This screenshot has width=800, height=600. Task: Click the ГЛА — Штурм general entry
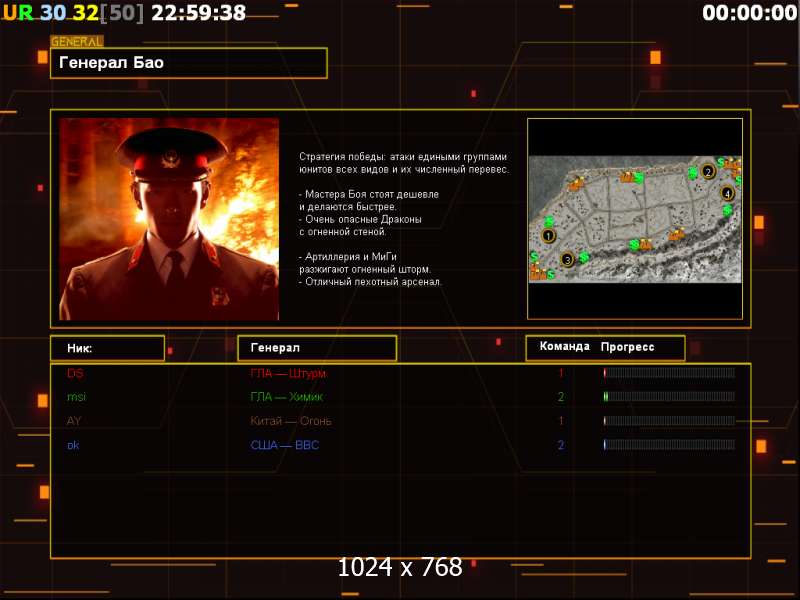[x=288, y=373]
